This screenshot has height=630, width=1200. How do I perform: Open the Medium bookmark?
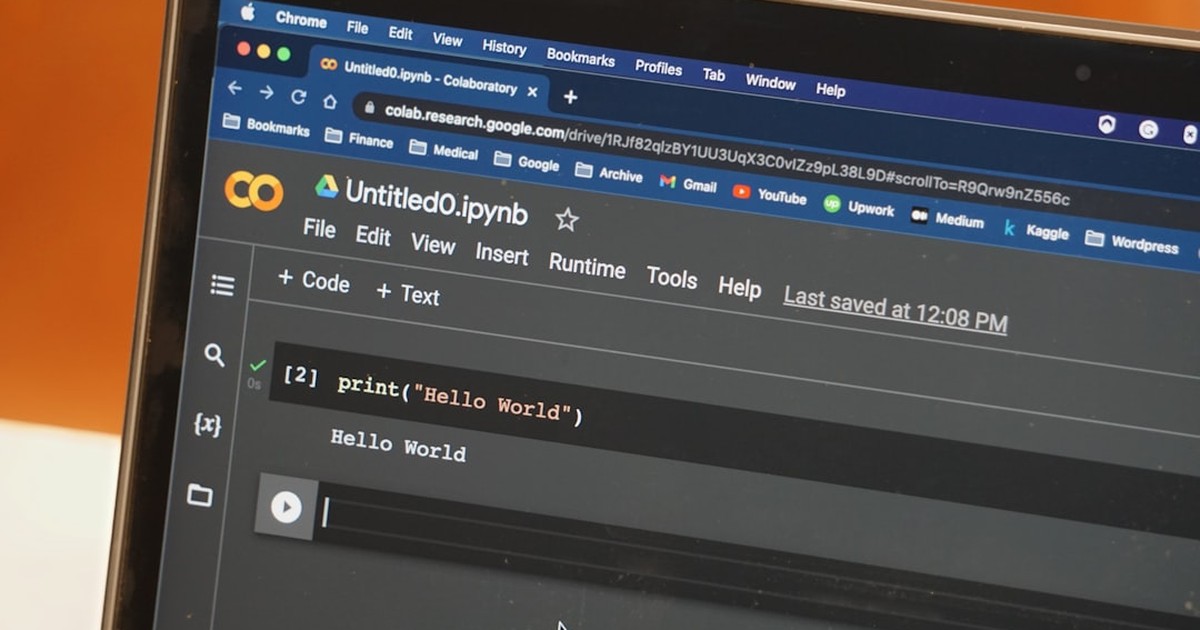947,219
